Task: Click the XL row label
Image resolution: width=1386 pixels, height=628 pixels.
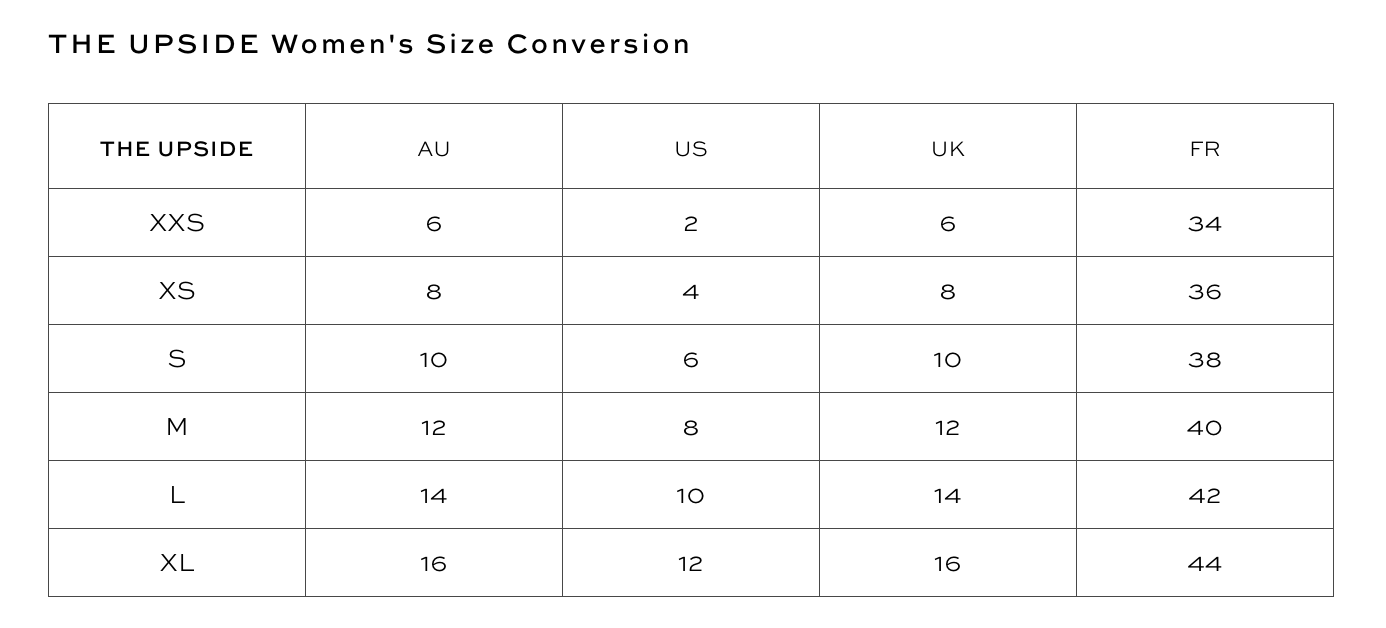Action: [177, 563]
